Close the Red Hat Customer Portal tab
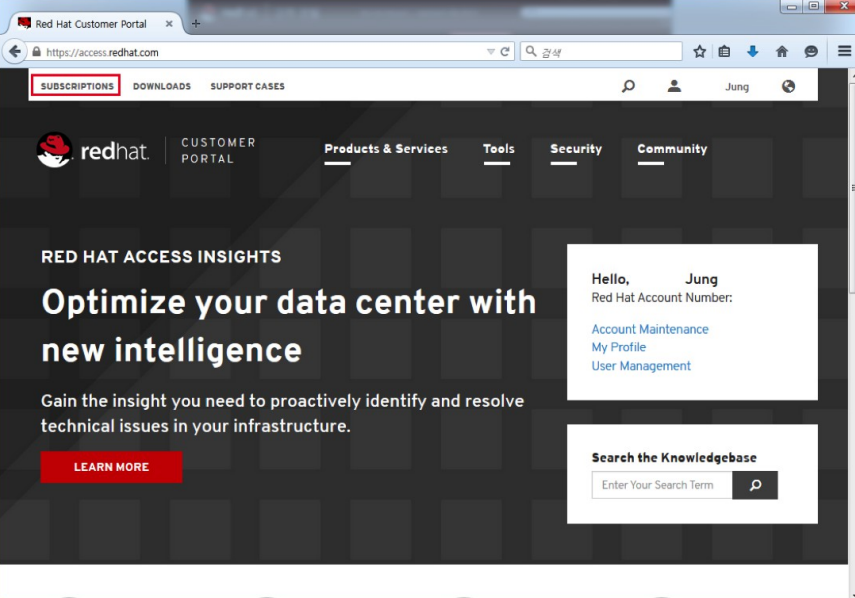855x598 pixels. pyautogui.click(x=169, y=23)
